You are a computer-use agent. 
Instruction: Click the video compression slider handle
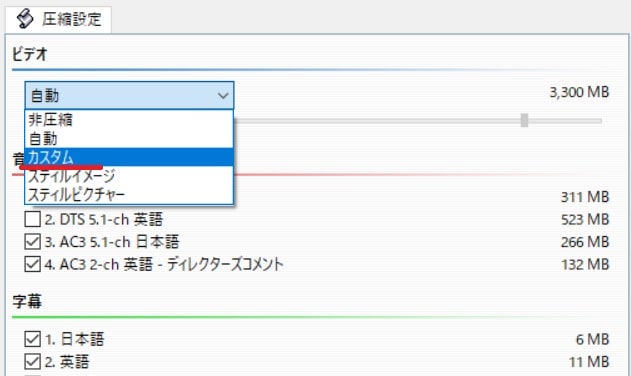coord(524,120)
